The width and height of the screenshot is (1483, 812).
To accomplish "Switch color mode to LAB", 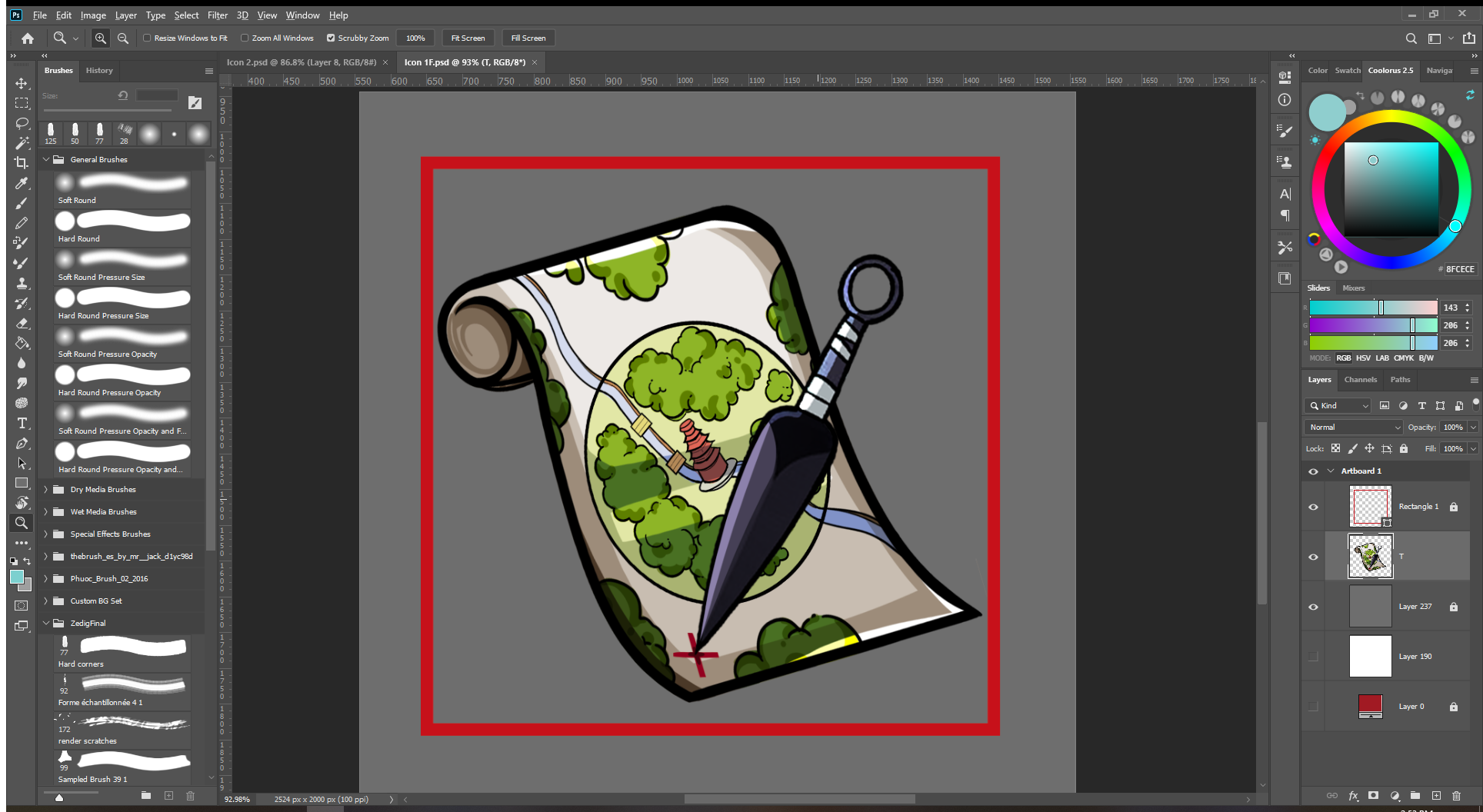I will [1382, 358].
